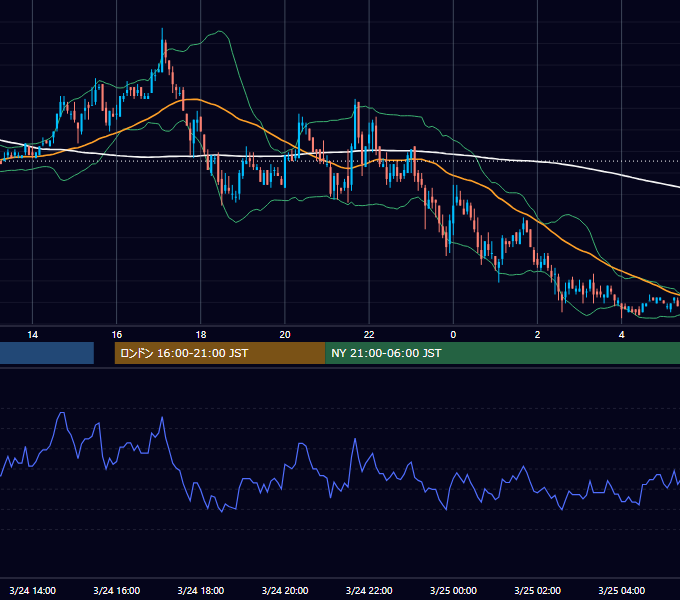Click the '3/24 18:00' oscillator axis label
The width and height of the screenshot is (680, 600).
click(201, 590)
